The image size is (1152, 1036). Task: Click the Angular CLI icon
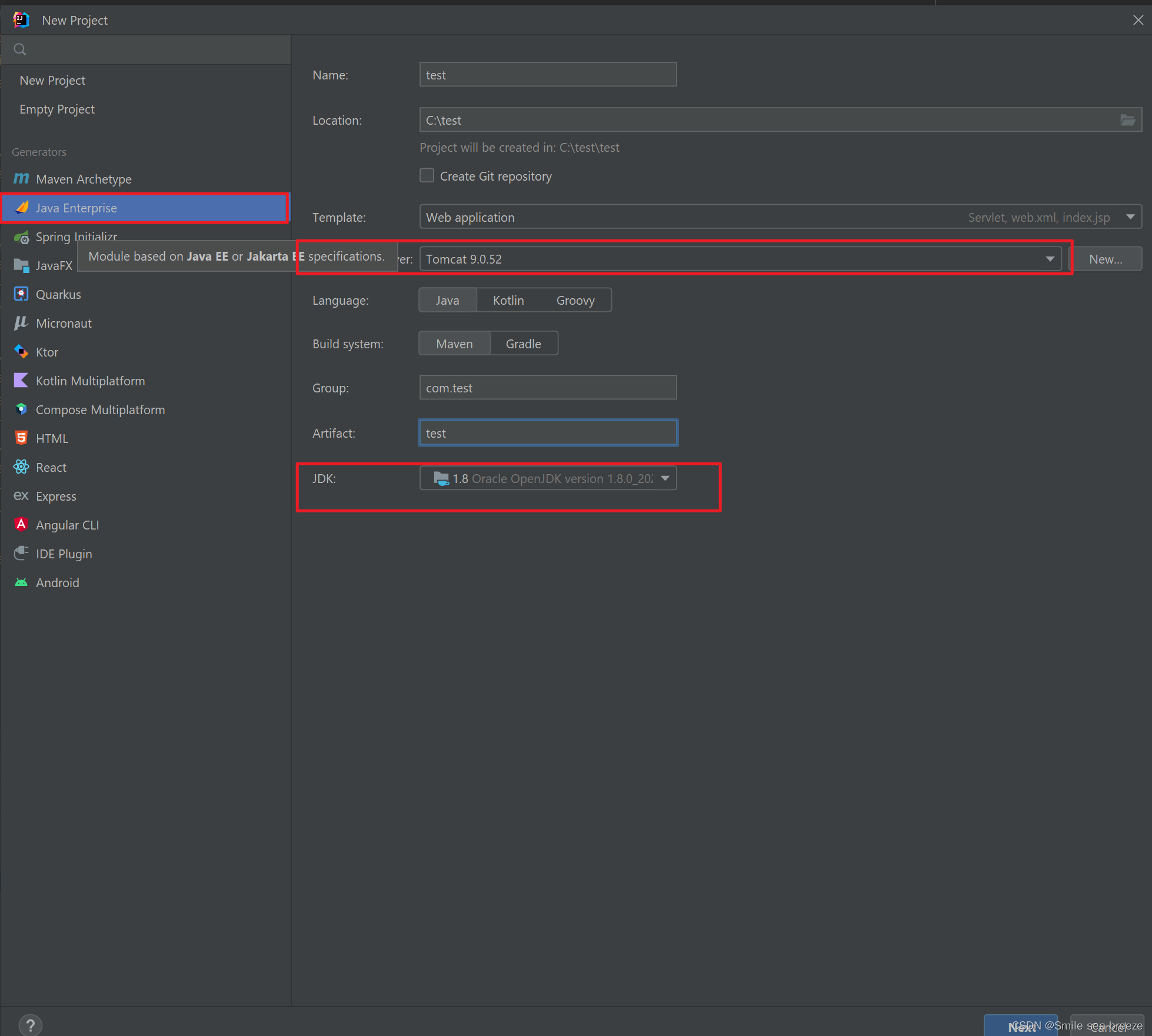point(21,525)
